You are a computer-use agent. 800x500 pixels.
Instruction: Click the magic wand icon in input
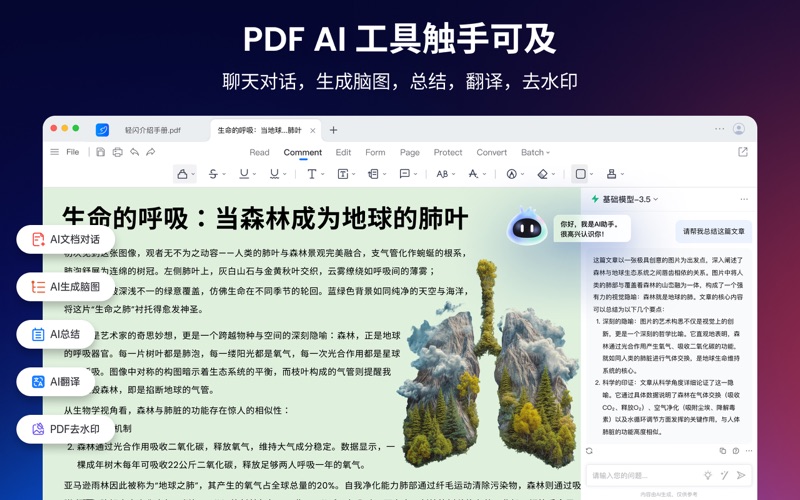tap(724, 475)
